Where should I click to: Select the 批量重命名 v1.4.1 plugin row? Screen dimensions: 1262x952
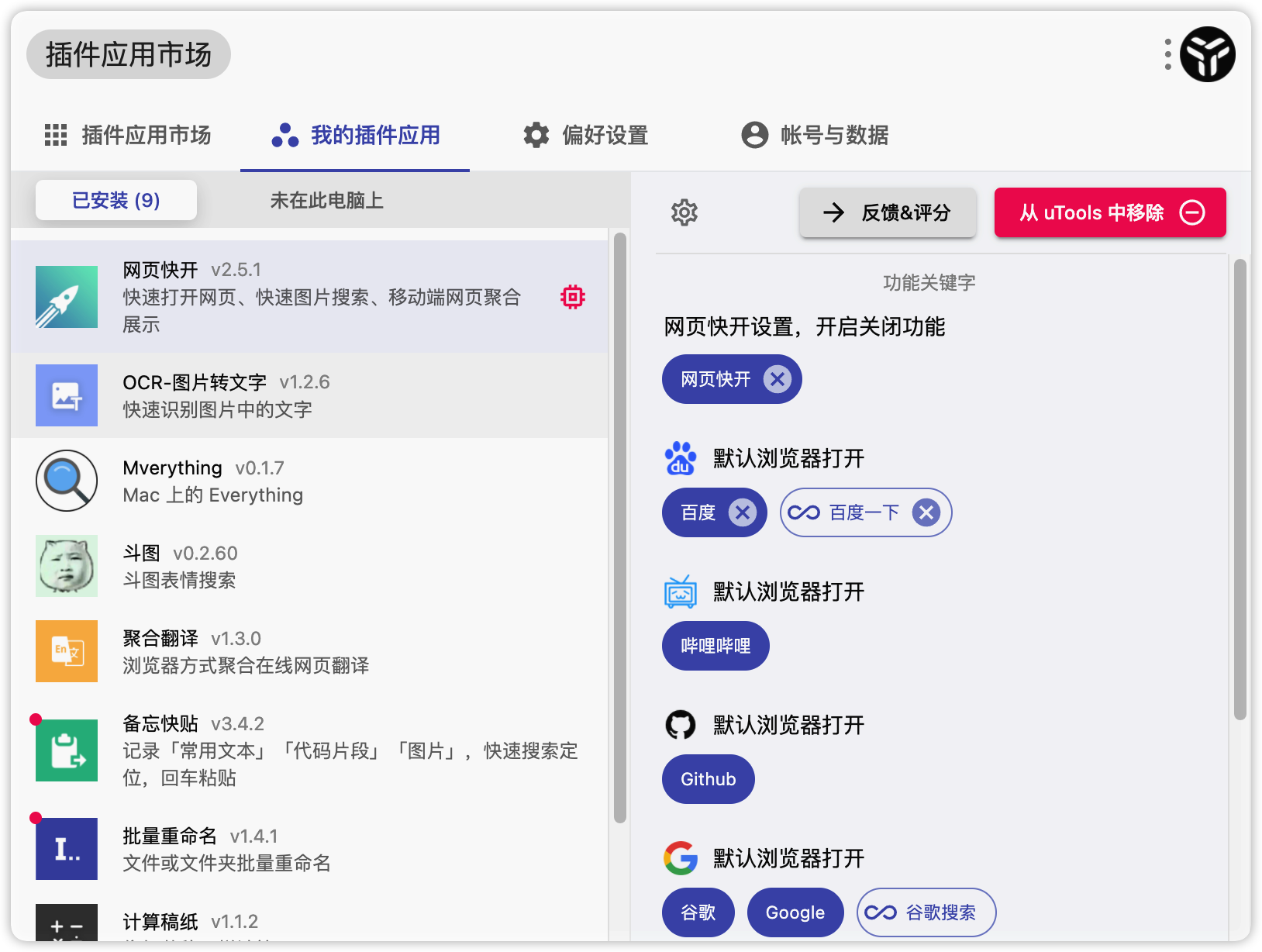click(x=309, y=849)
